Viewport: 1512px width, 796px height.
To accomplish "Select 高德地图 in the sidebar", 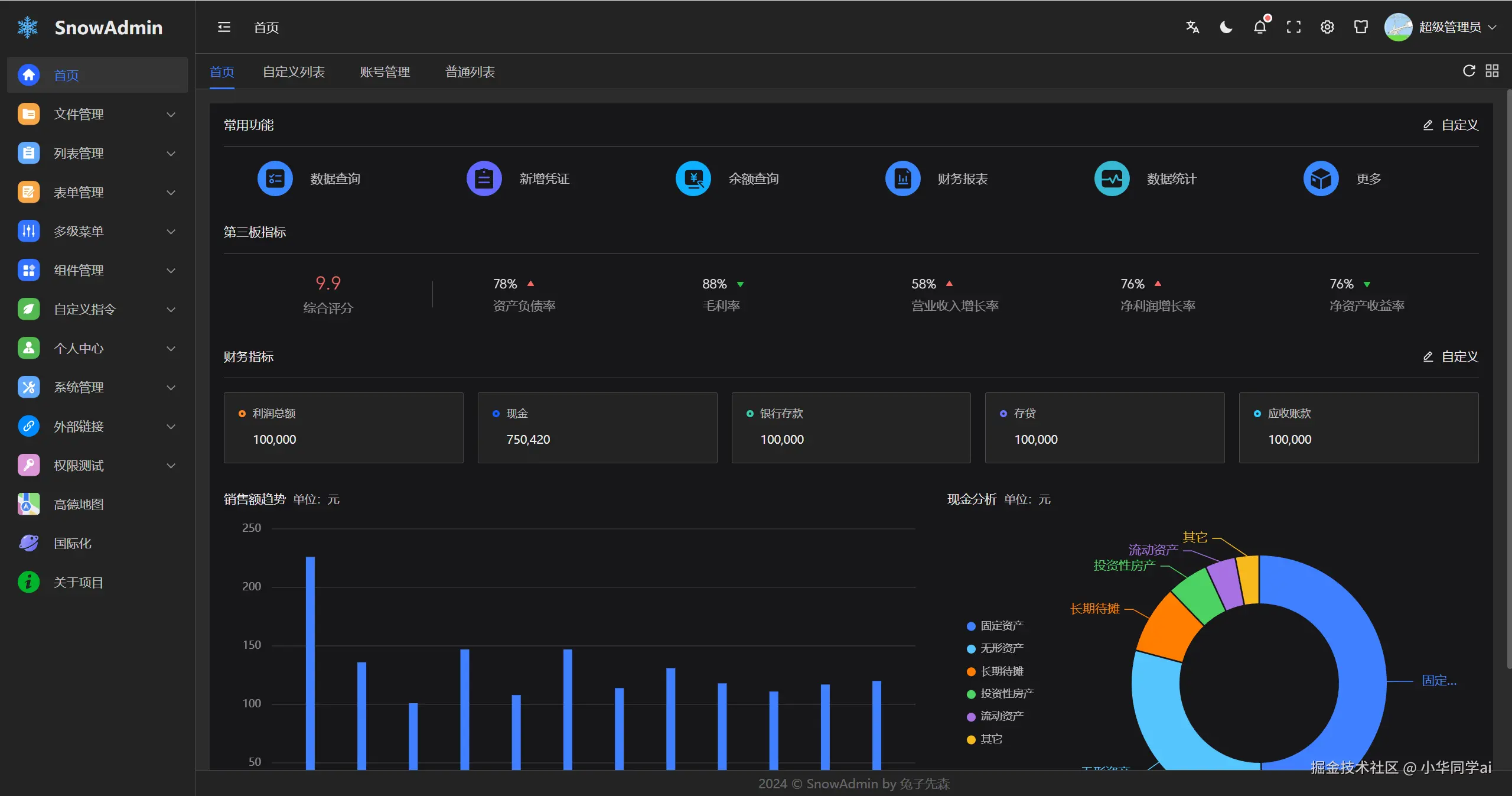I will pyautogui.click(x=79, y=504).
